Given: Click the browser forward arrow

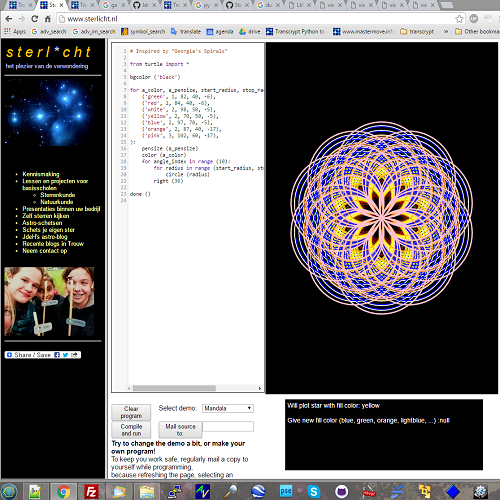Looking at the screenshot, I should pyautogui.click(x=22, y=19).
